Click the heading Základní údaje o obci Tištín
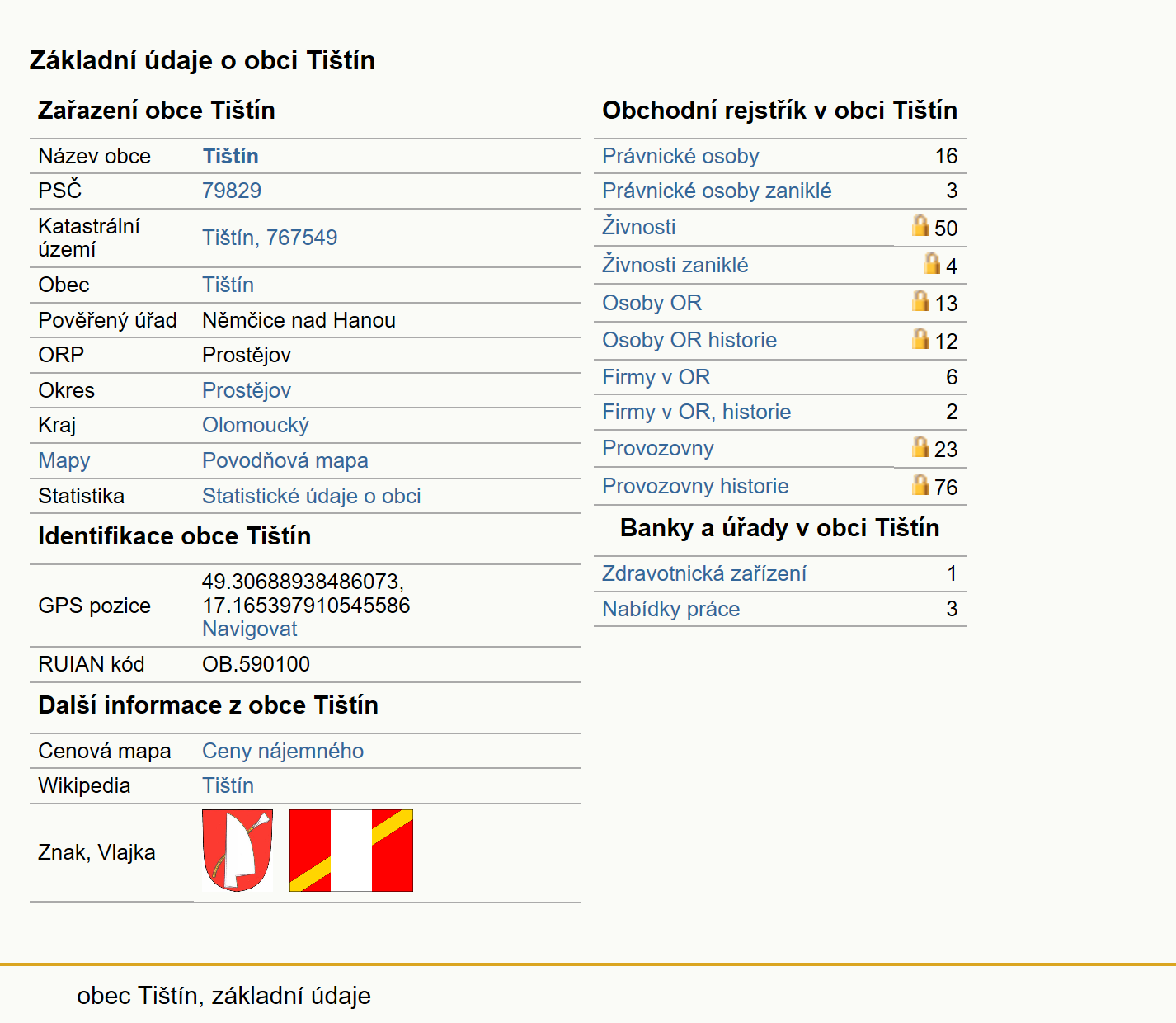 pyautogui.click(x=202, y=60)
